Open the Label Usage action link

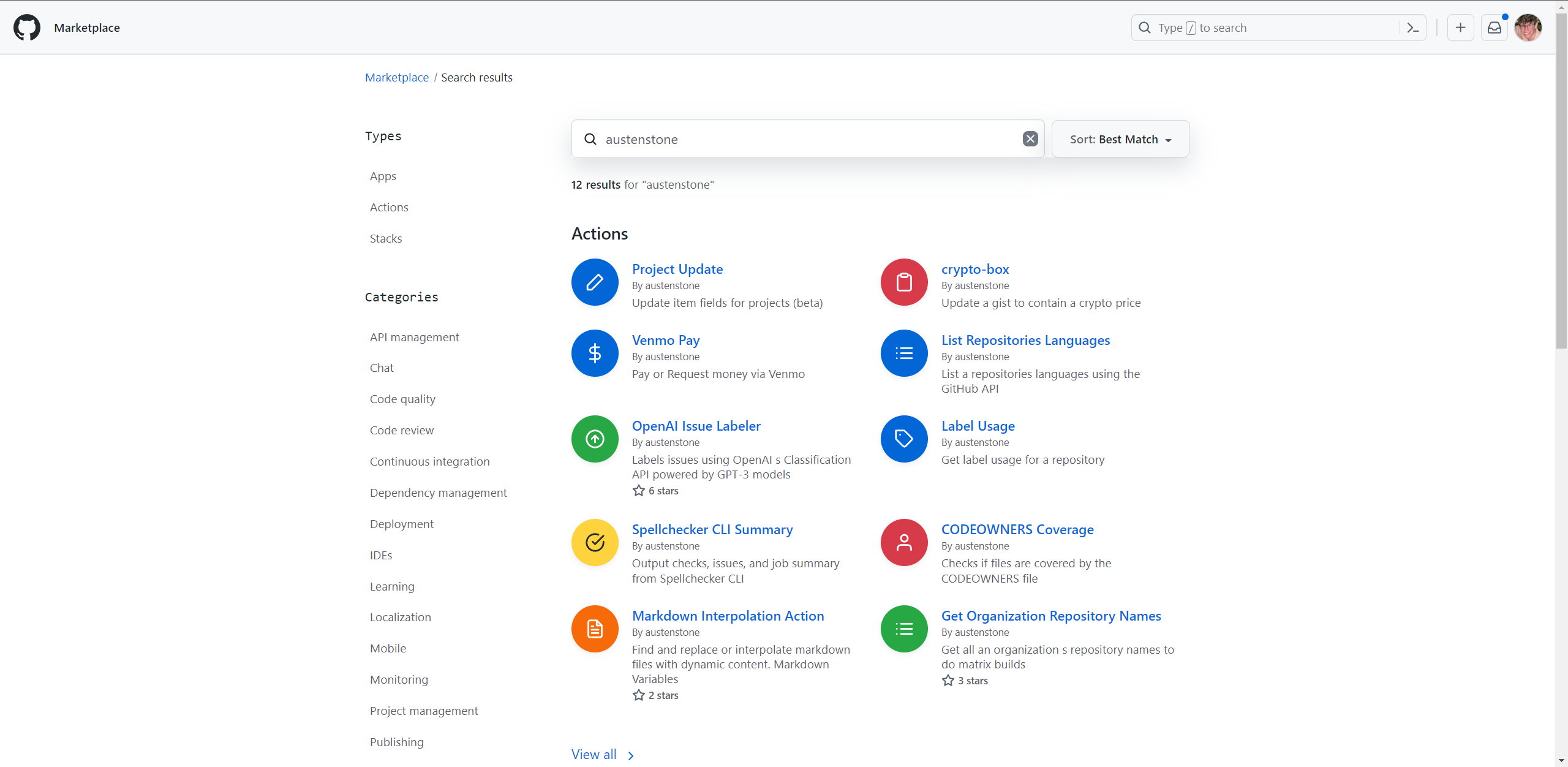pyautogui.click(x=978, y=426)
